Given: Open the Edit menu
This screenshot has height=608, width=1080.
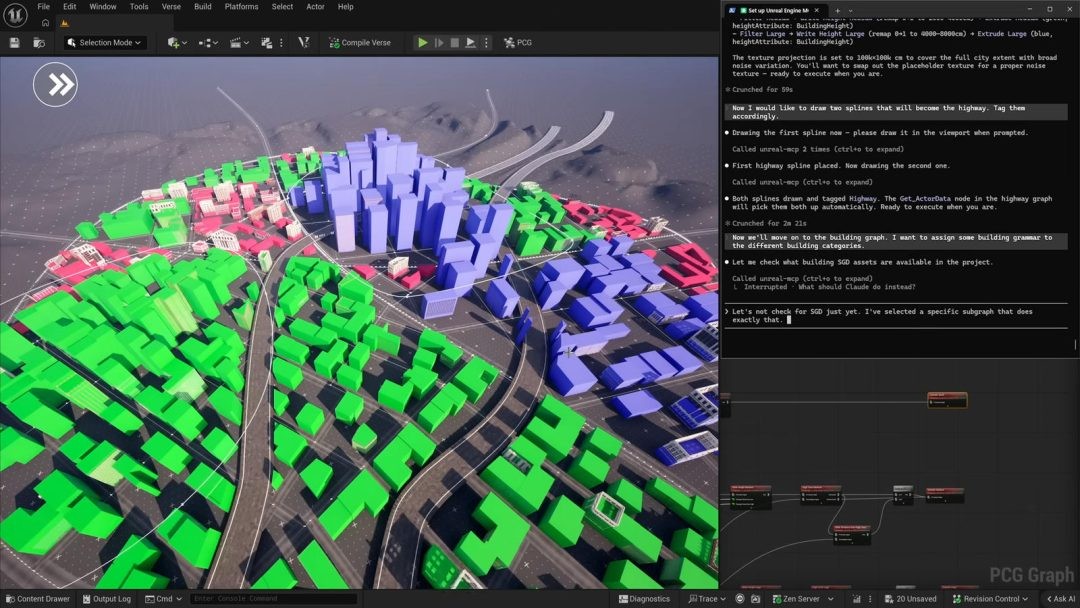Looking at the screenshot, I should point(70,7).
